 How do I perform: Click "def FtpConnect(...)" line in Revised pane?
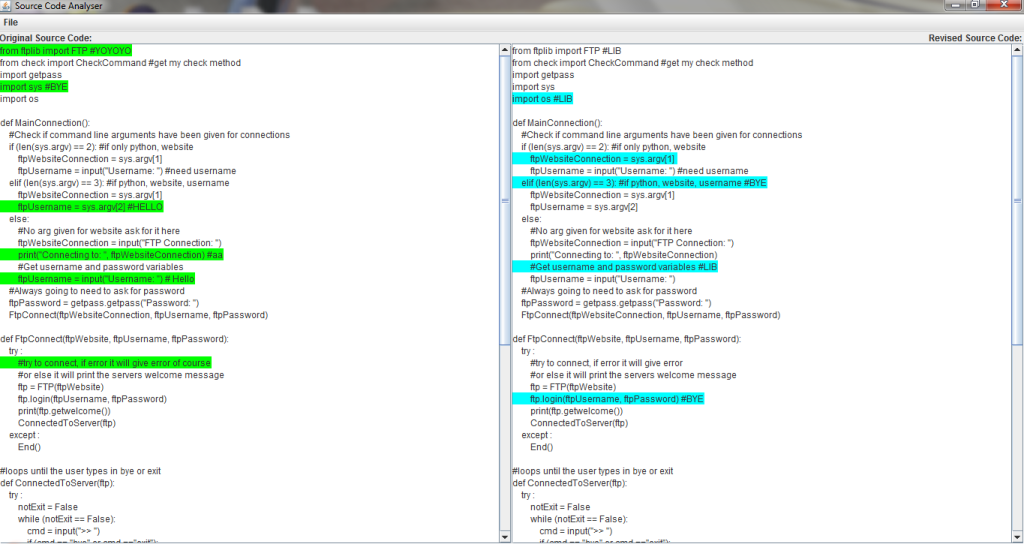(627, 339)
